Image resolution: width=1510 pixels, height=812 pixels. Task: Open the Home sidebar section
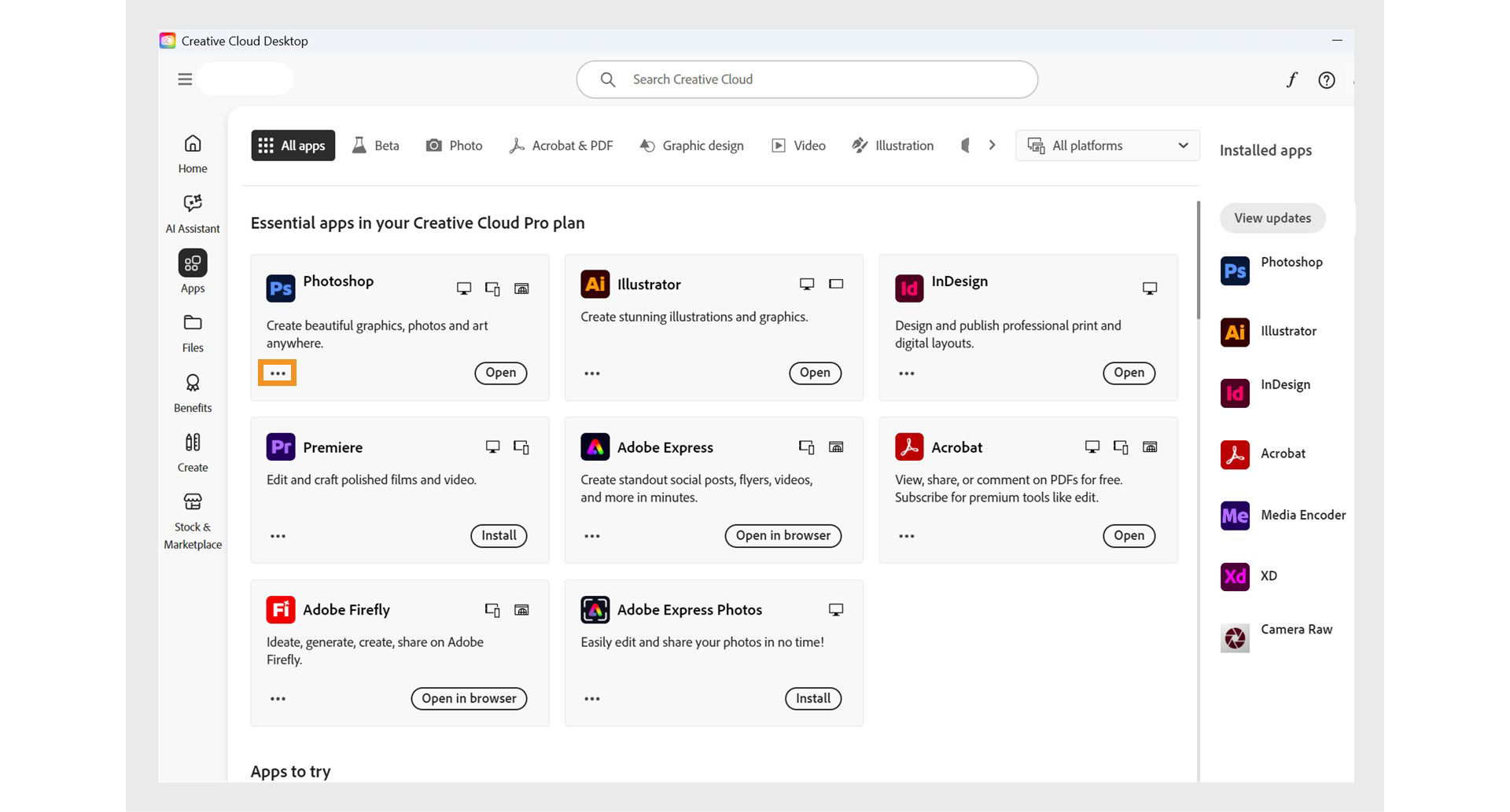193,154
